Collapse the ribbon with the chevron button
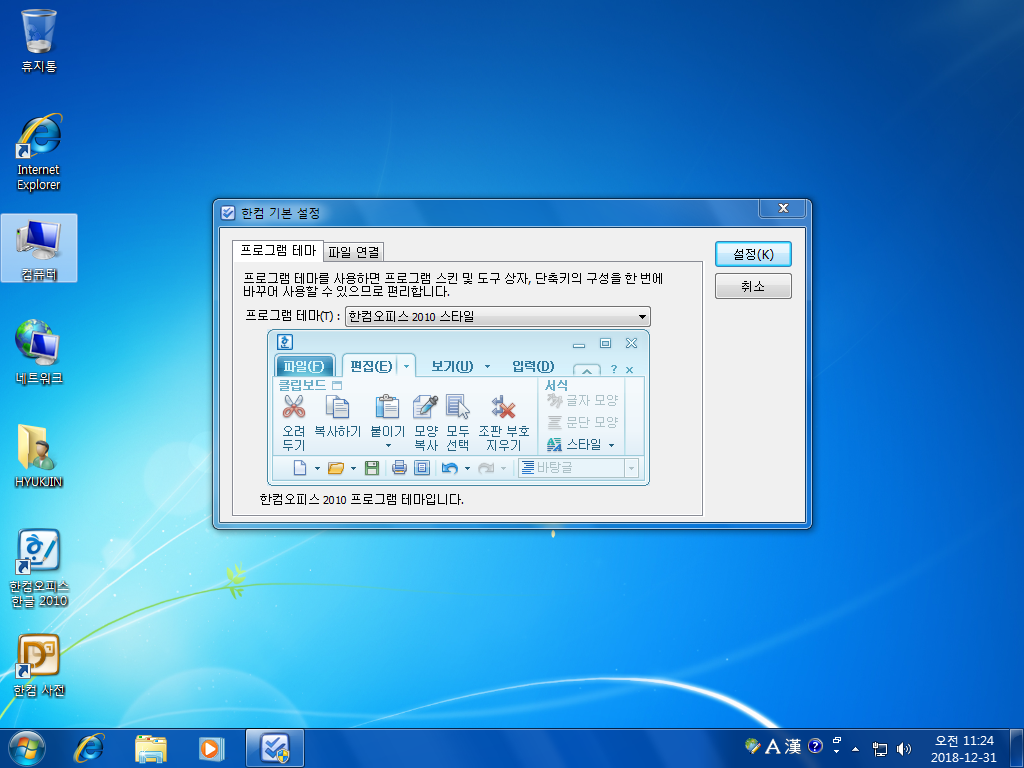The image size is (1024, 768). pyautogui.click(x=586, y=370)
